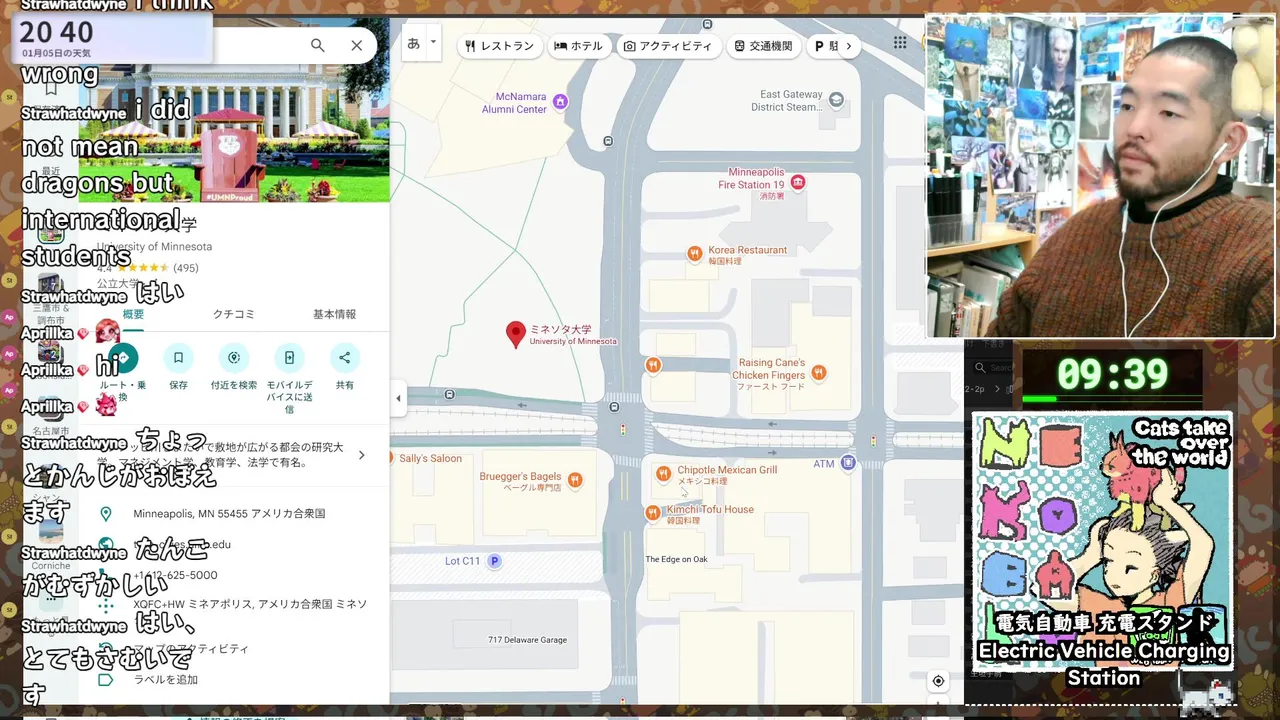Image resolution: width=1280 pixels, height=720 pixels.
Task: Select the ホテル hotels chip
Action: pyautogui.click(x=579, y=46)
